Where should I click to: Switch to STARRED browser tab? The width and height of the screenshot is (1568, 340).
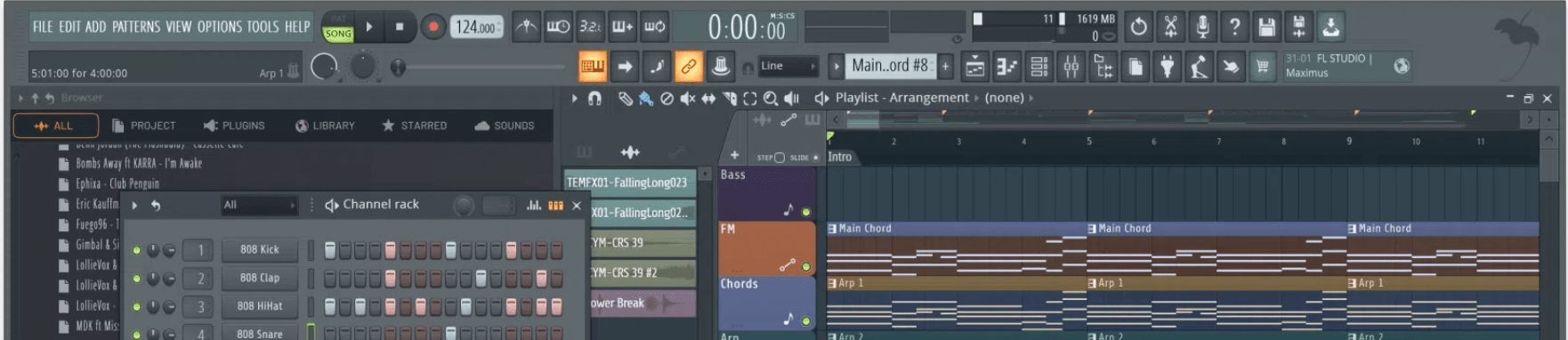click(x=414, y=126)
